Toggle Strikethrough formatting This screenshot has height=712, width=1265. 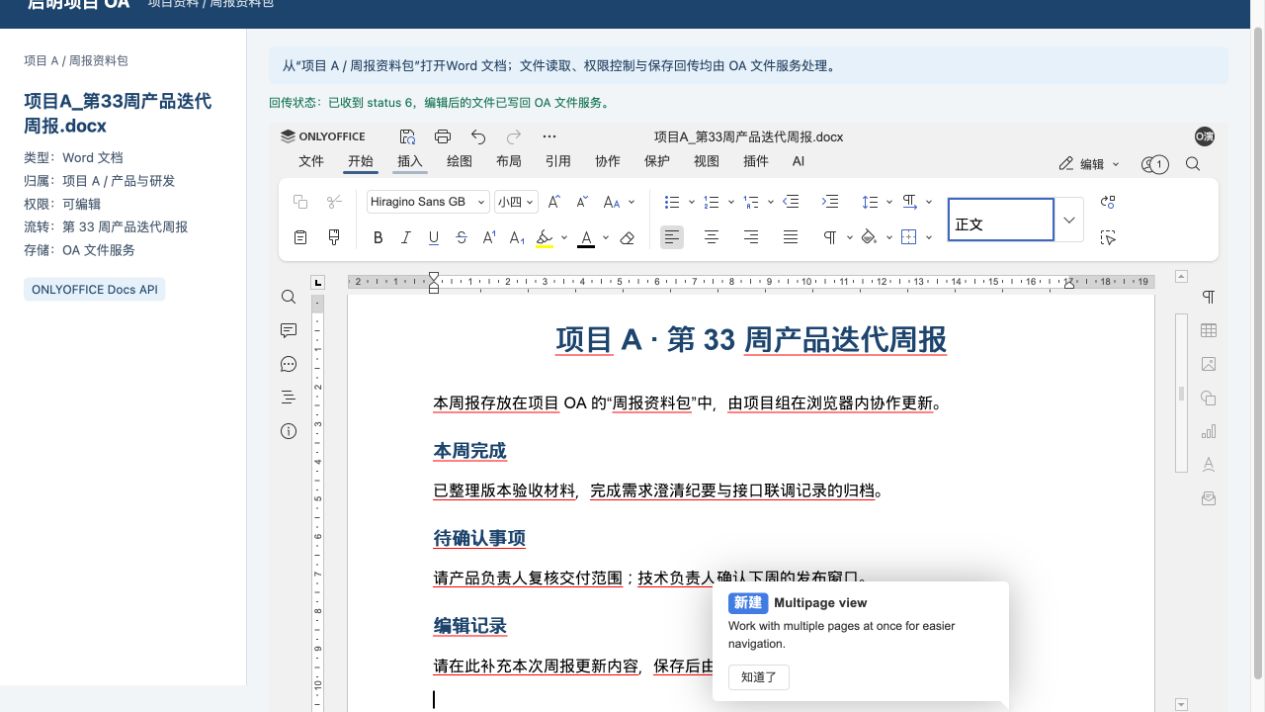[461, 237]
